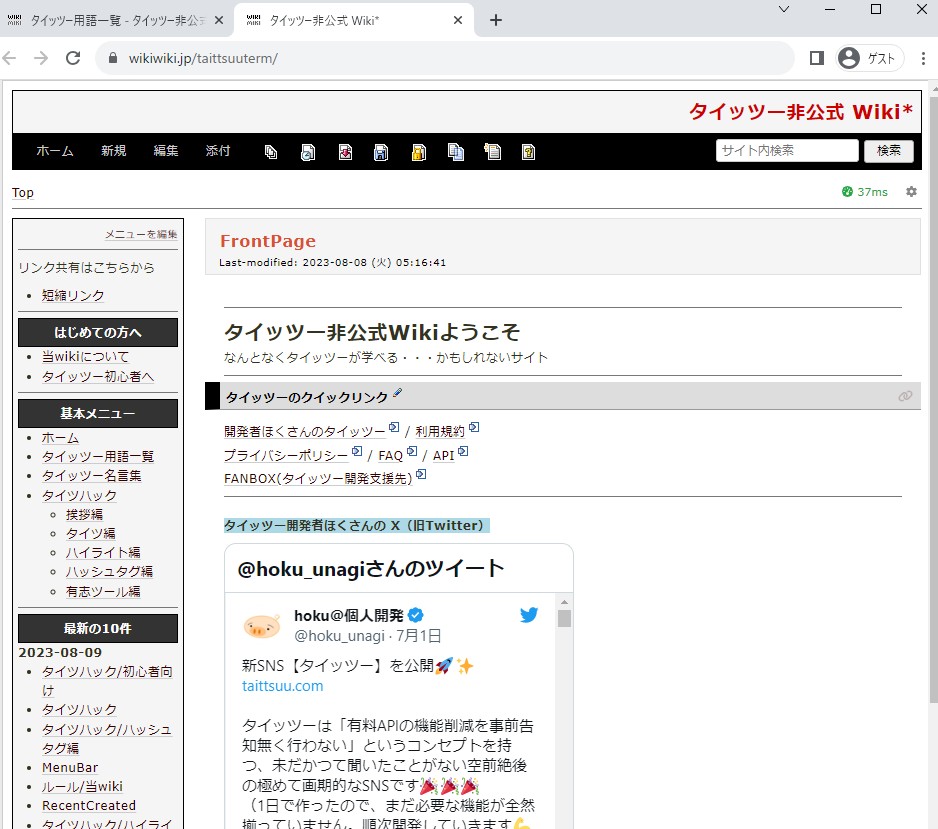Click the clock page icon in toolbar
This screenshot has width=938, height=829.
(308, 152)
